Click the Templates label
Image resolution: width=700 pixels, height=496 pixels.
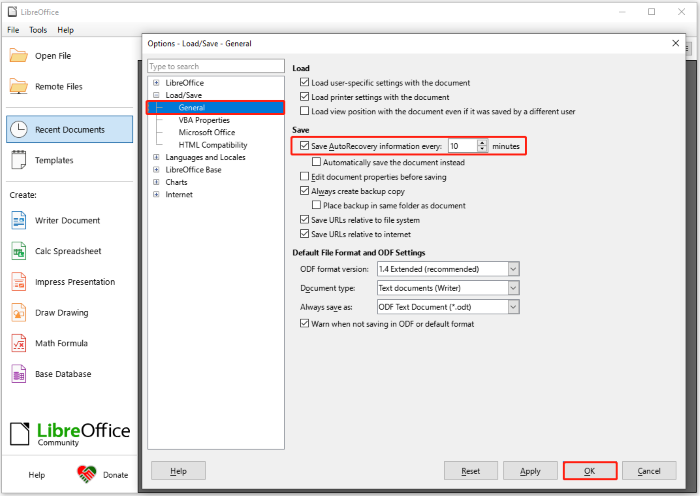54,160
